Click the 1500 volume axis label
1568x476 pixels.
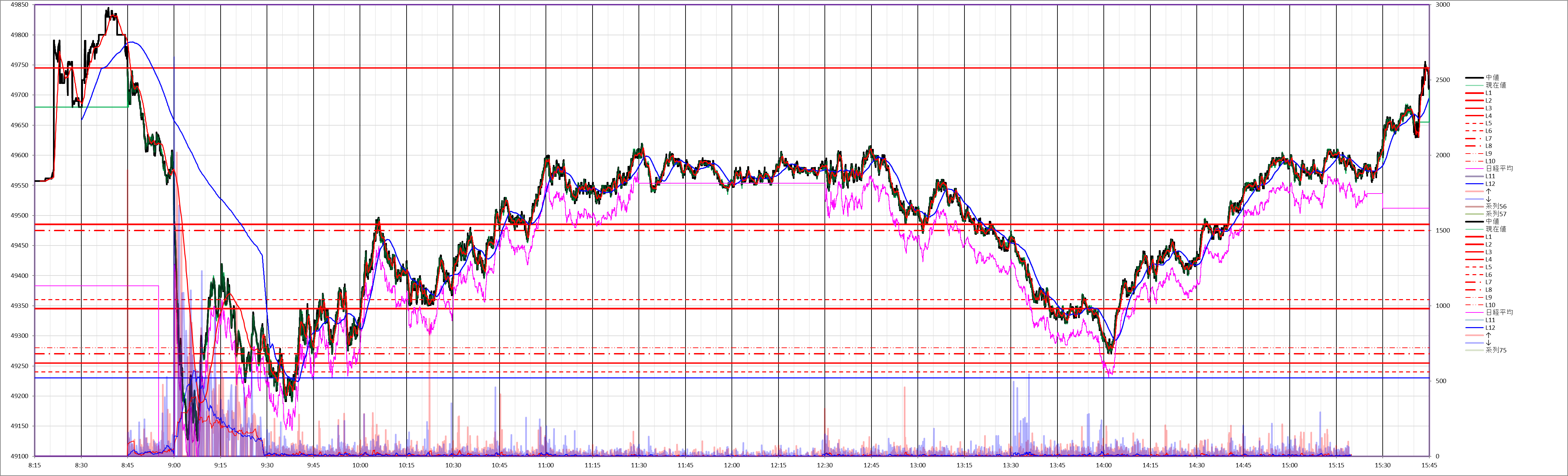tap(1443, 231)
